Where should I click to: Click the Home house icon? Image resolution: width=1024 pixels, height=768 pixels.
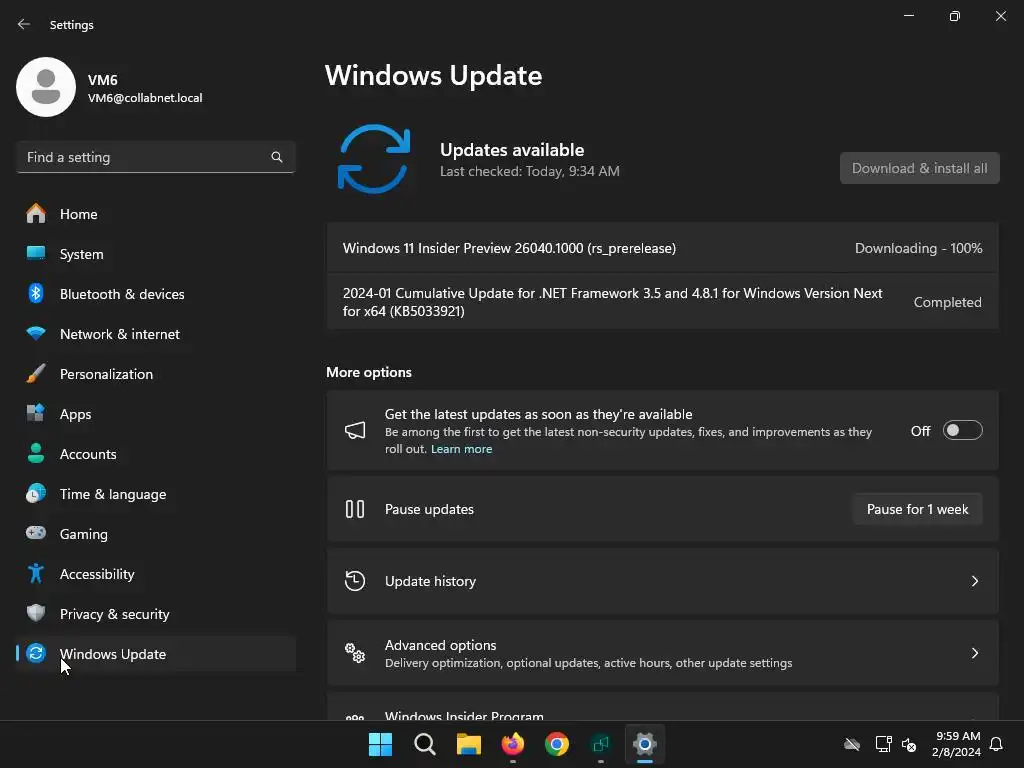click(x=36, y=214)
